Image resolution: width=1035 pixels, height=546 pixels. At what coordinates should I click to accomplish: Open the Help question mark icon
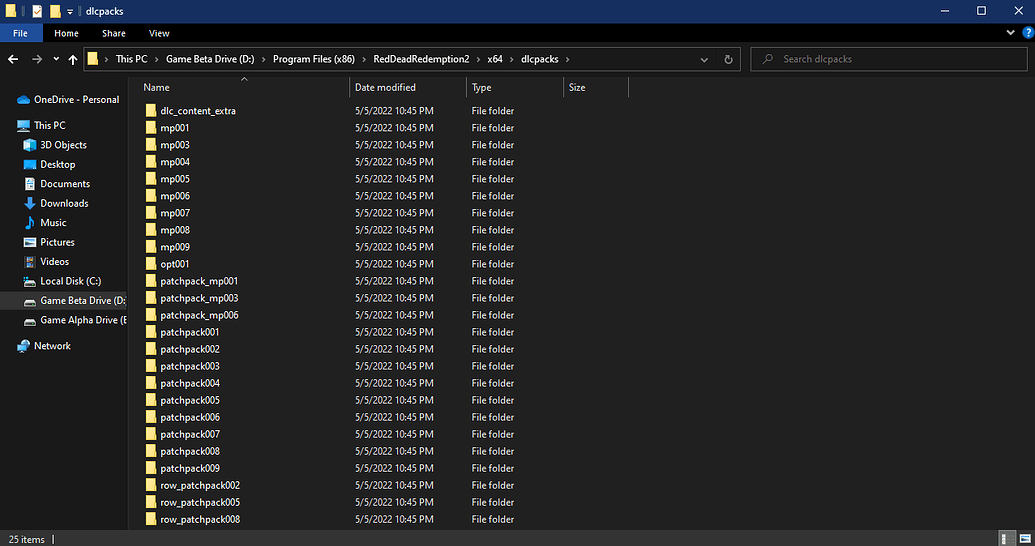point(1027,33)
